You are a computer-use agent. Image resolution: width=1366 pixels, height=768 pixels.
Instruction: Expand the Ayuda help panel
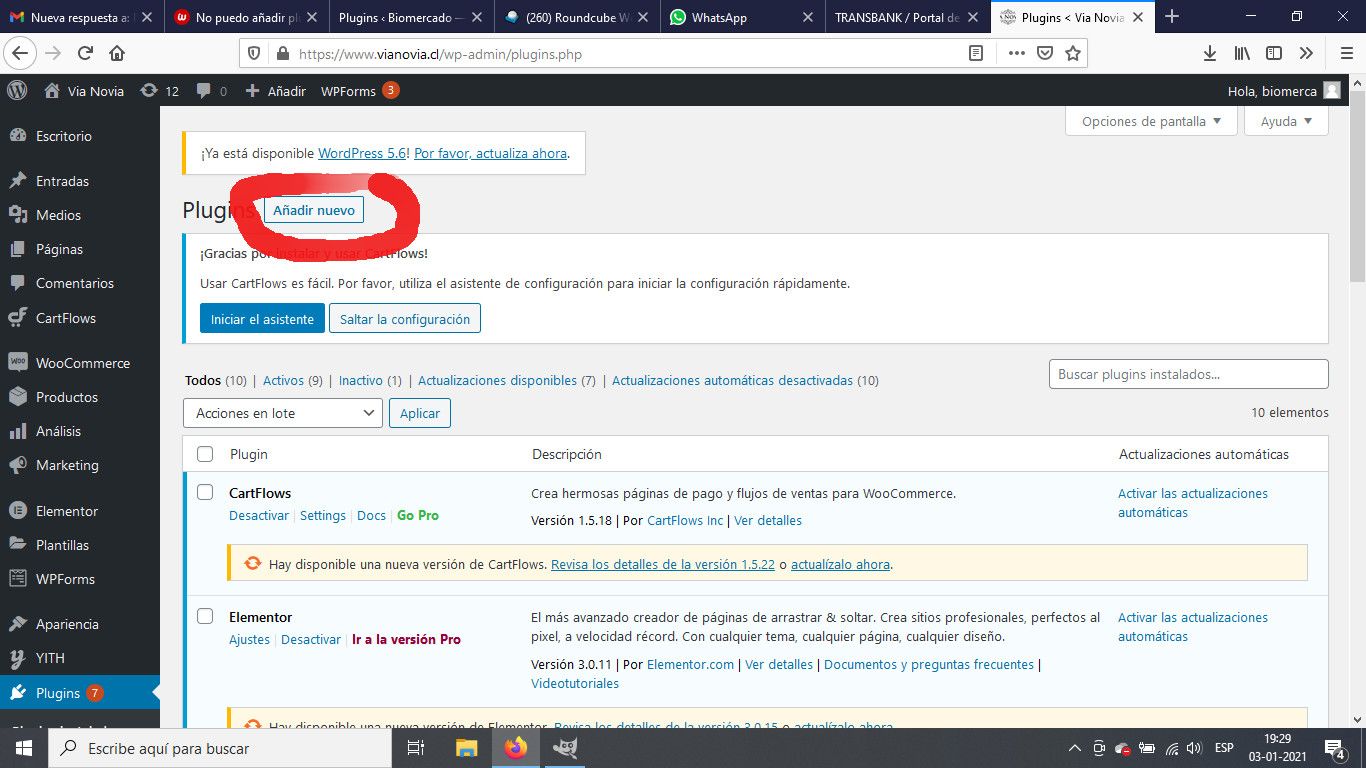1286,121
